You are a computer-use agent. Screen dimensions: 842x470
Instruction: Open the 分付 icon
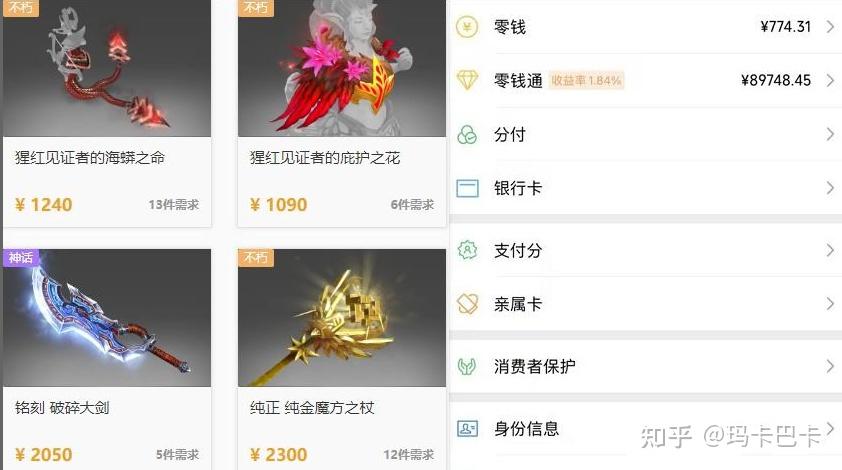click(x=467, y=134)
